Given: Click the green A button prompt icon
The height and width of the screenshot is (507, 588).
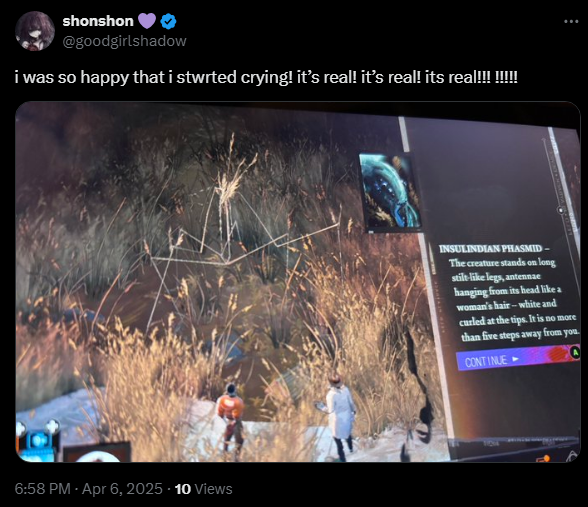Looking at the screenshot, I should pyautogui.click(x=574, y=352).
